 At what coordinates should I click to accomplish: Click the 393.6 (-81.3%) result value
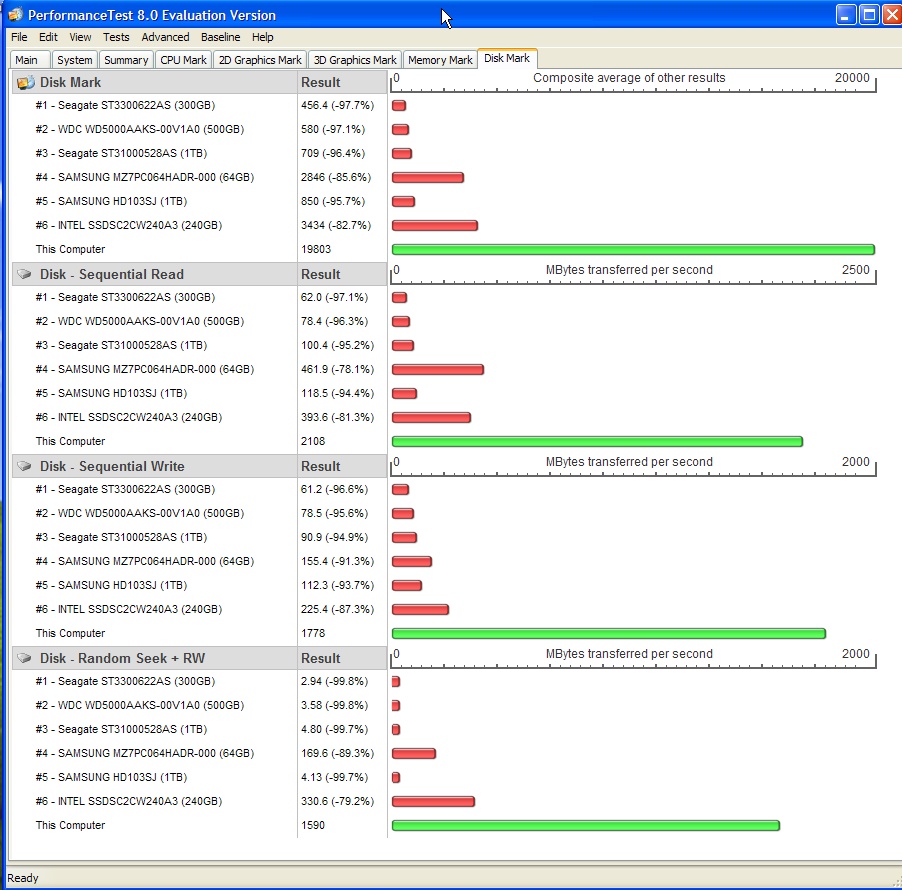click(337, 418)
